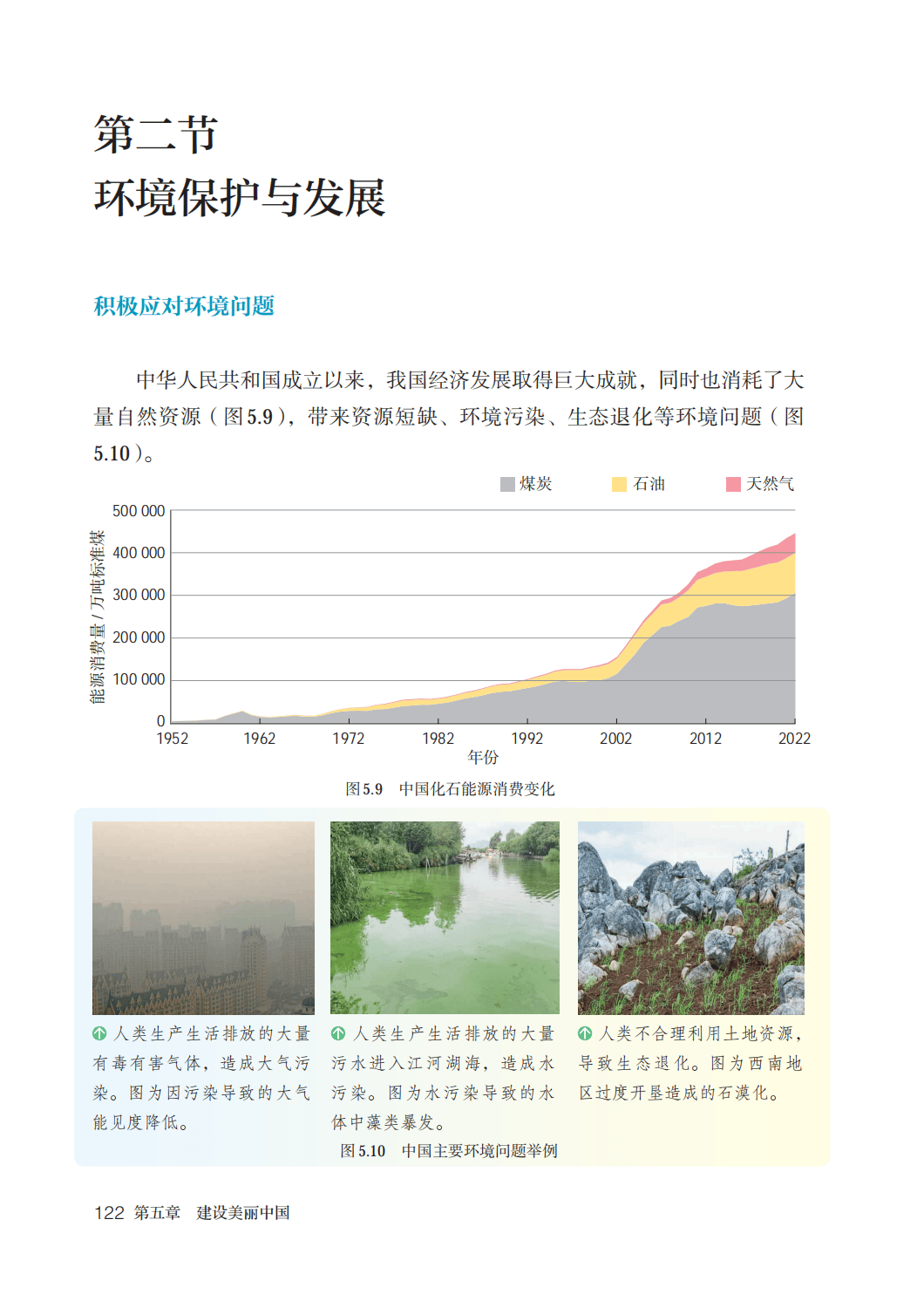
Task: Click the pink 天然气 legend swatch
Action: pyautogui.click(x=733, y=484)
